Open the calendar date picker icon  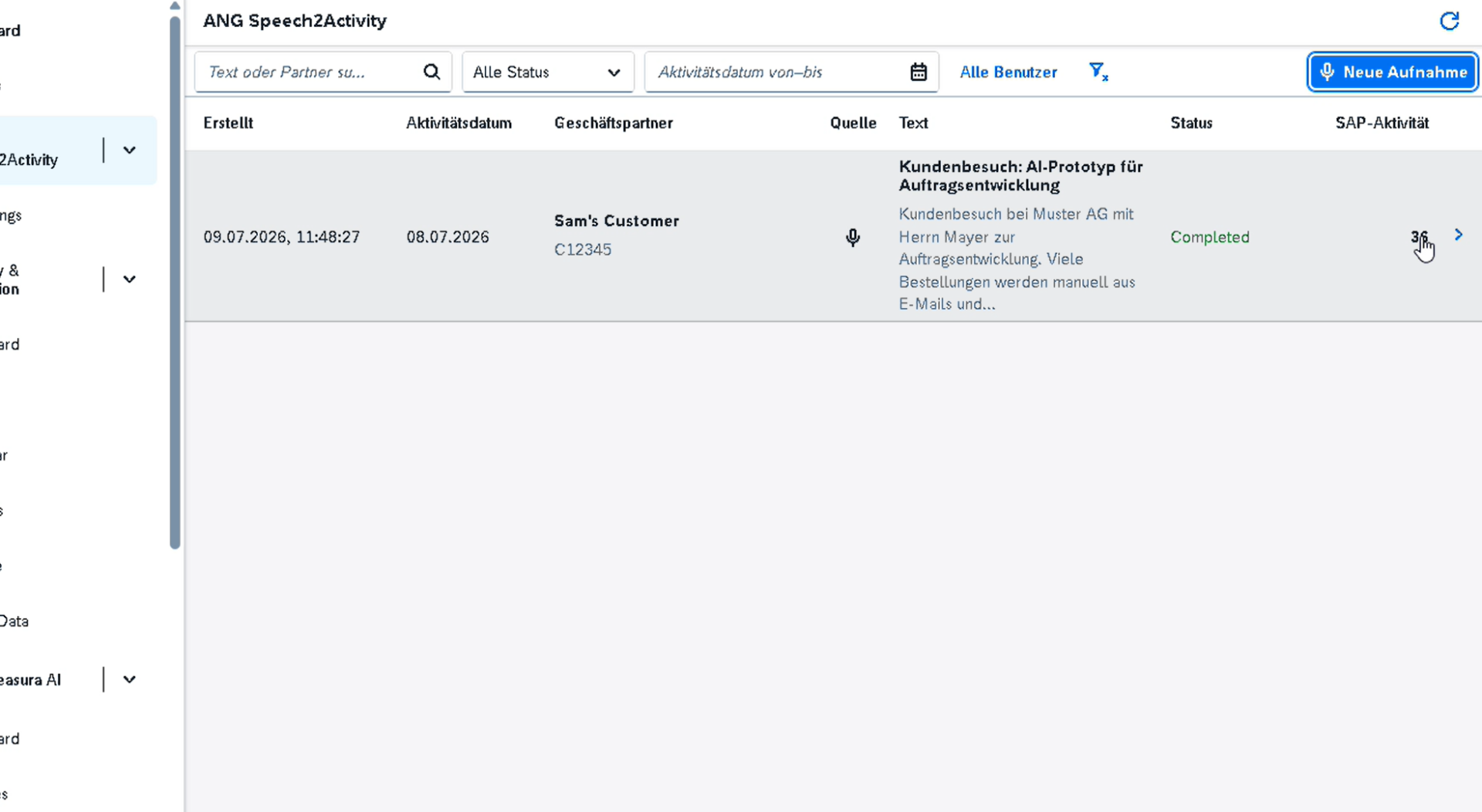pyautogui.click(x=919, y=72)
